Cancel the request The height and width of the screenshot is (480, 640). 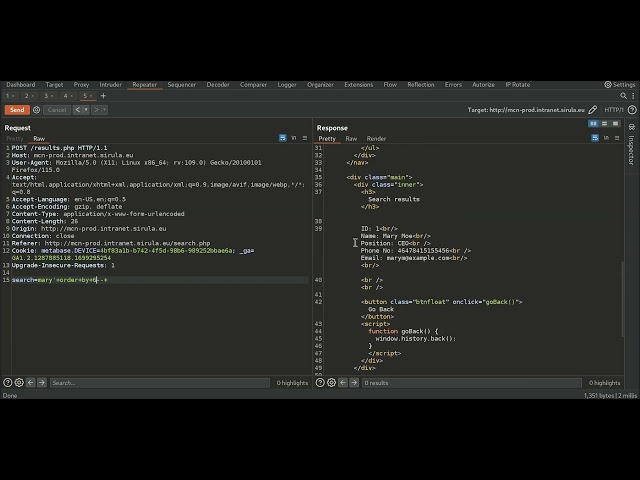point(57,110)
